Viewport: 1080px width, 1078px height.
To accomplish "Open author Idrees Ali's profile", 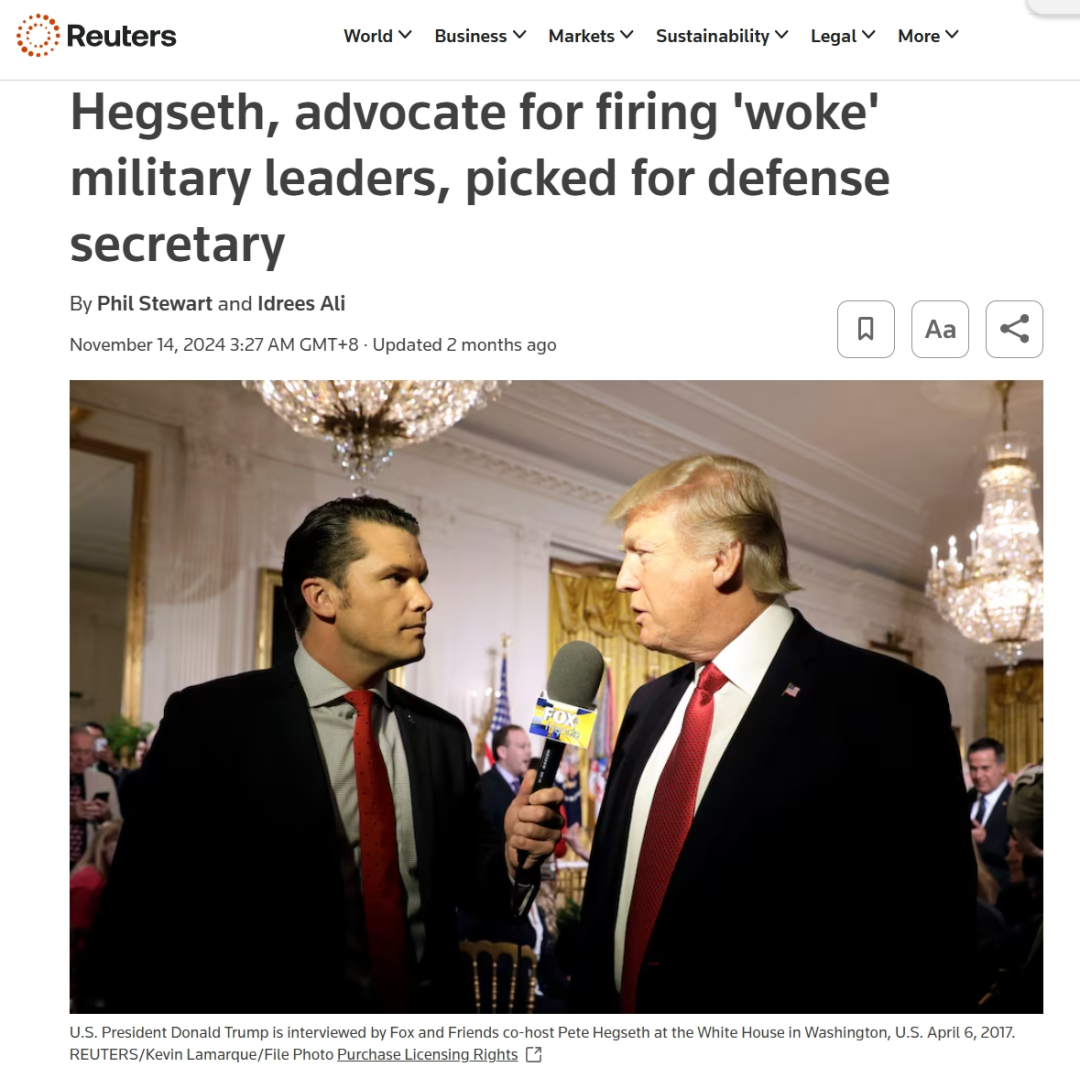I will click(301, 304).
